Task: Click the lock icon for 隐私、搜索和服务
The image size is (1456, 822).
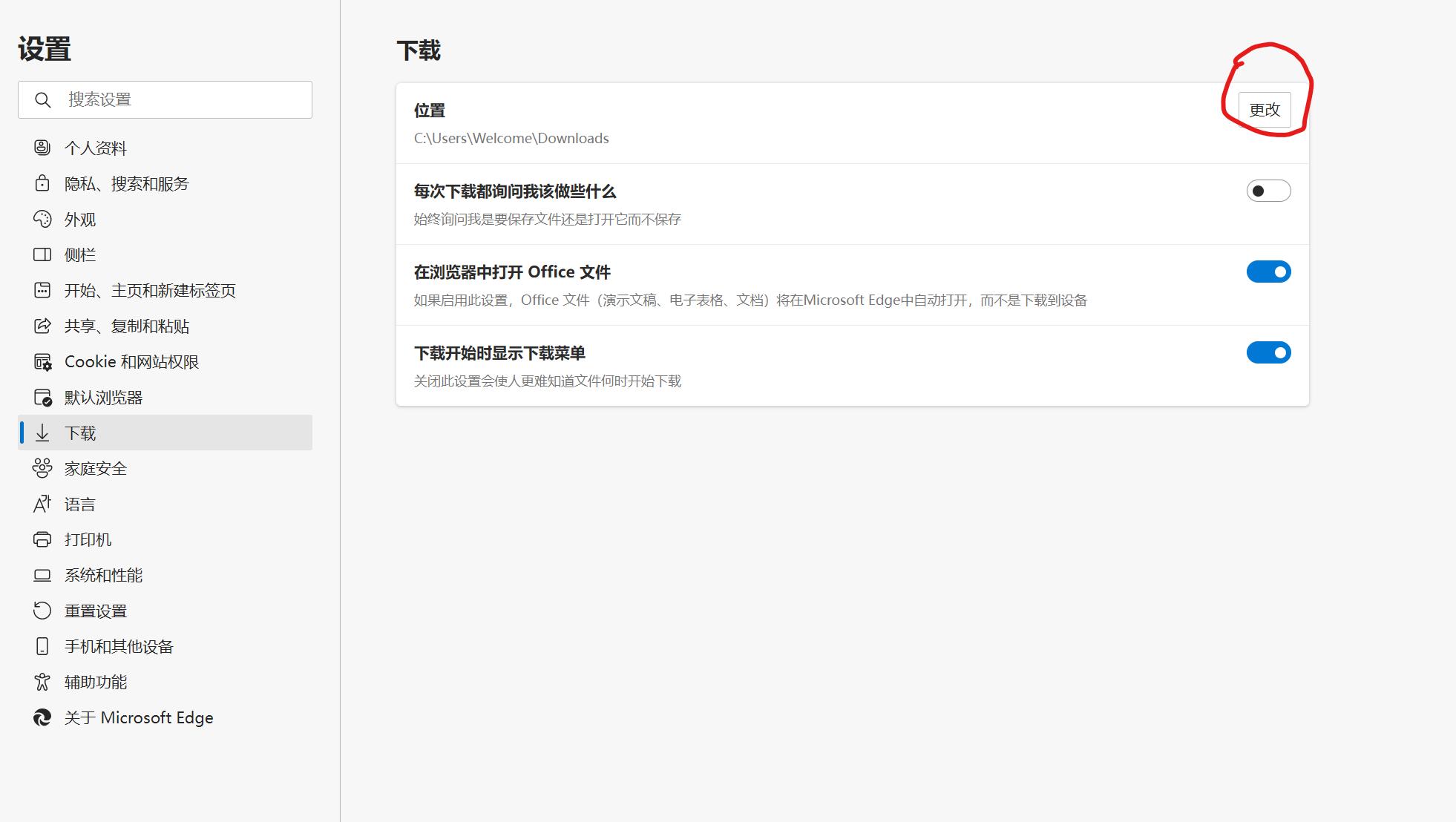Action: tap(42, 183)
